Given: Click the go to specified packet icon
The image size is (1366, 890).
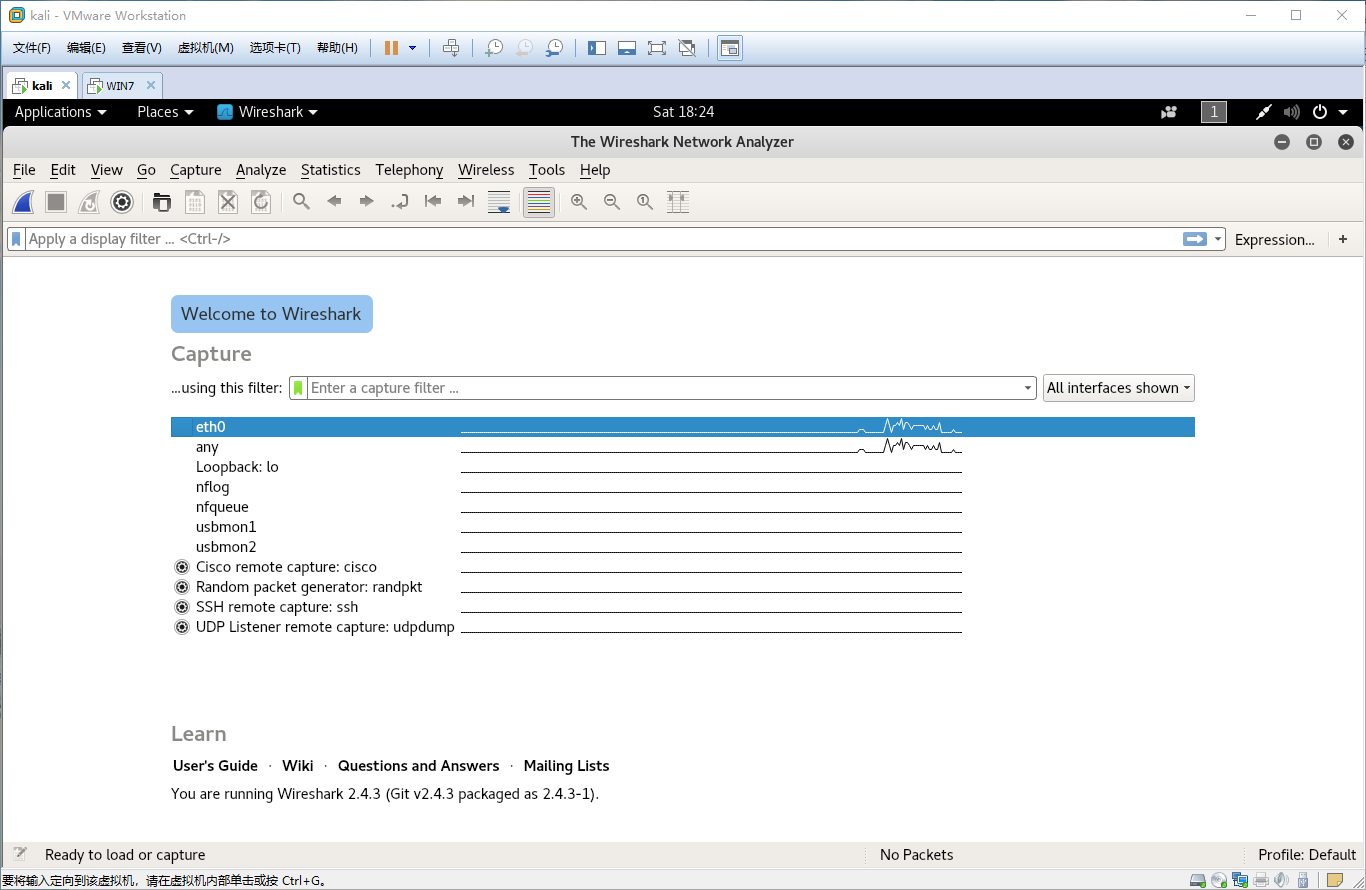Looking at the screenshot, I should (400, 202).
